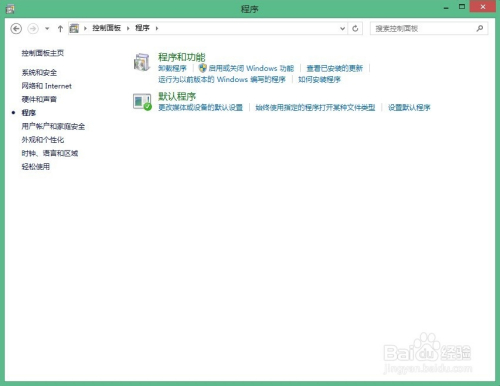Screen dimensions: 500x386
Task: Go up one level with the Up arrow
Action: [x=60, y=29]
